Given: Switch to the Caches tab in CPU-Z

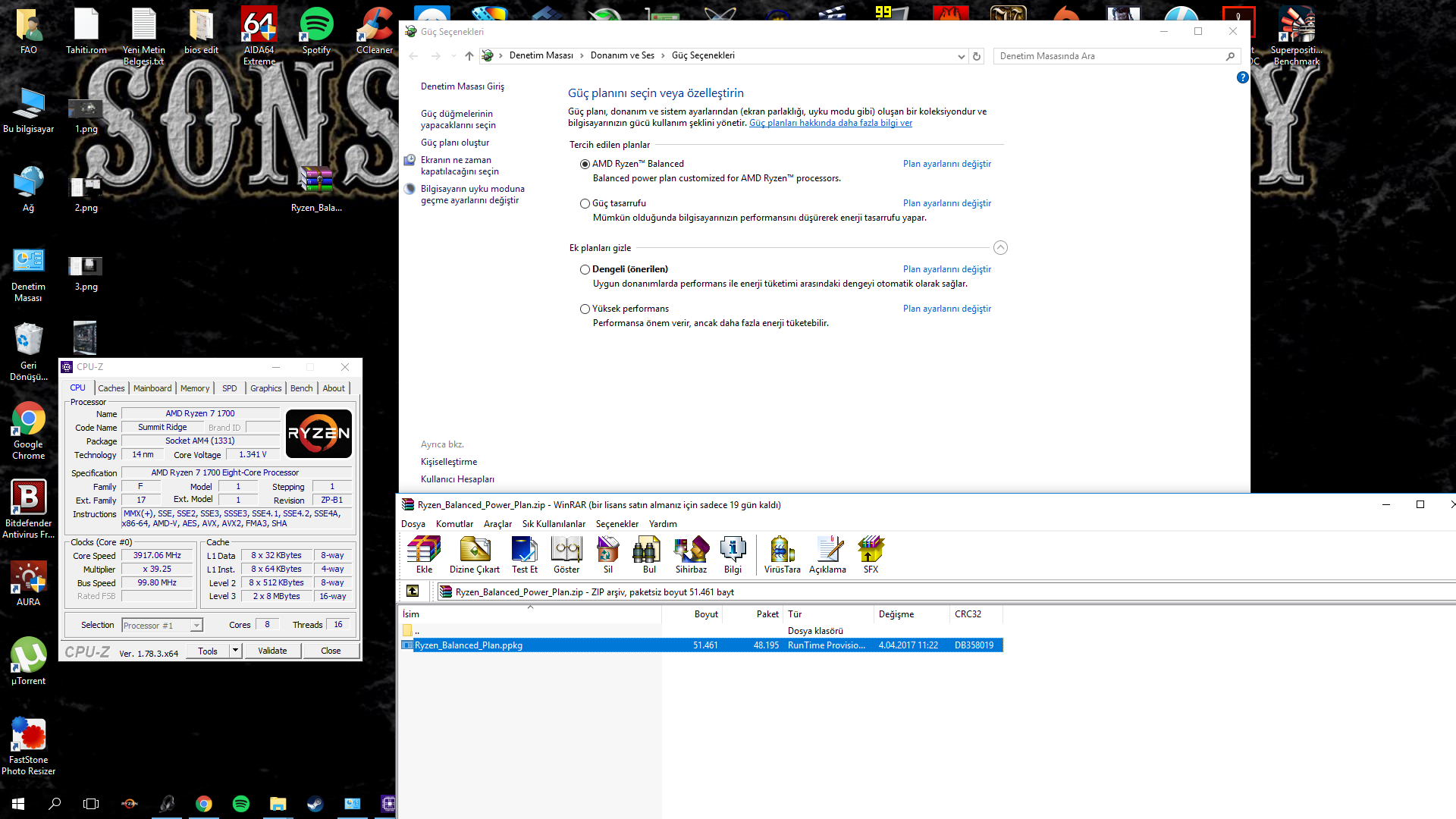Looking at the screenshot, I should point(111,388).
